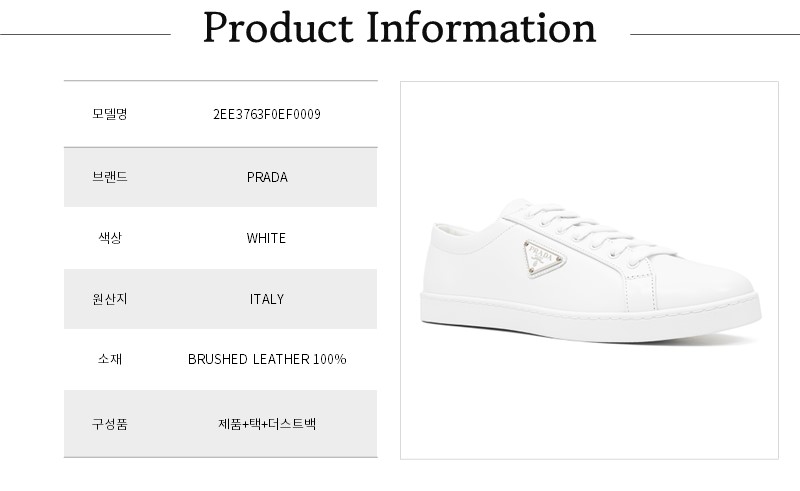The width and height of the screenshot is (800, 491).
Task: Select the 제품+택+더스트백 components text
Action: point(267,423)
